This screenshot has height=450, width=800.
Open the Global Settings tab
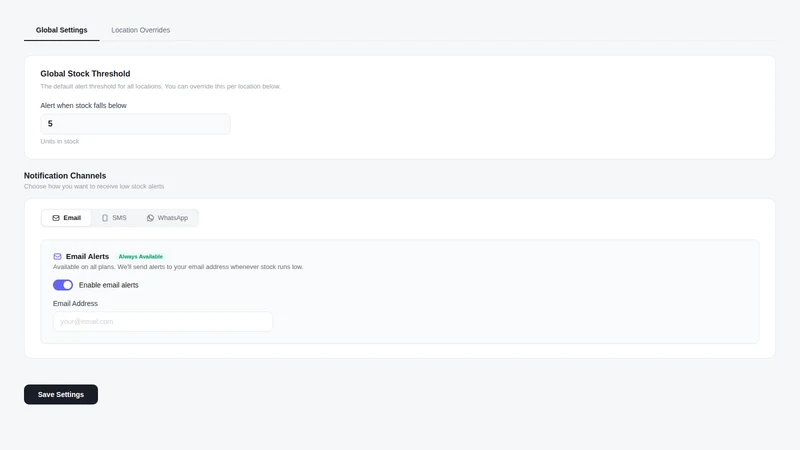click(x=62, y=30)
